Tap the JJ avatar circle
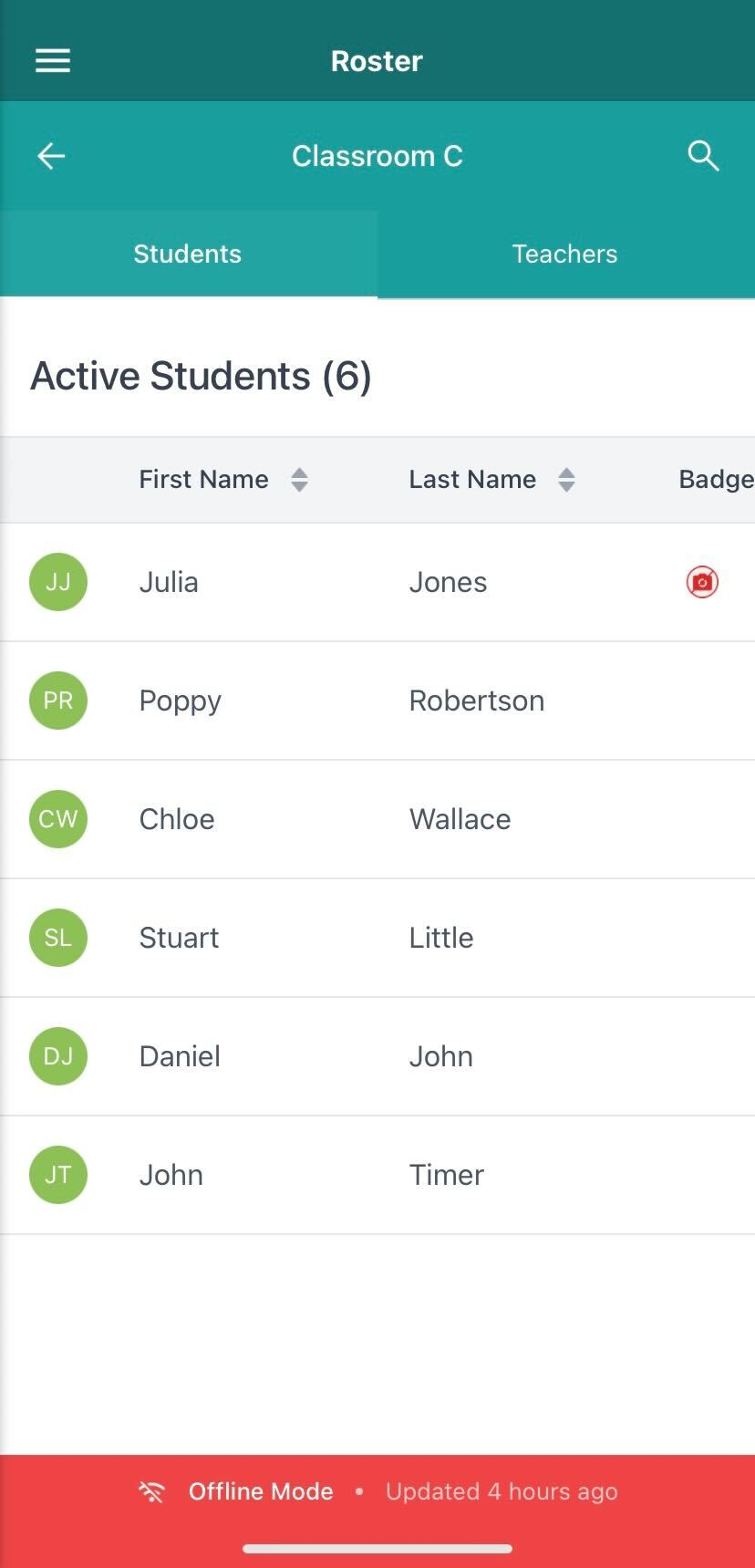This screenshot has height=1568, width=755. 58,582
